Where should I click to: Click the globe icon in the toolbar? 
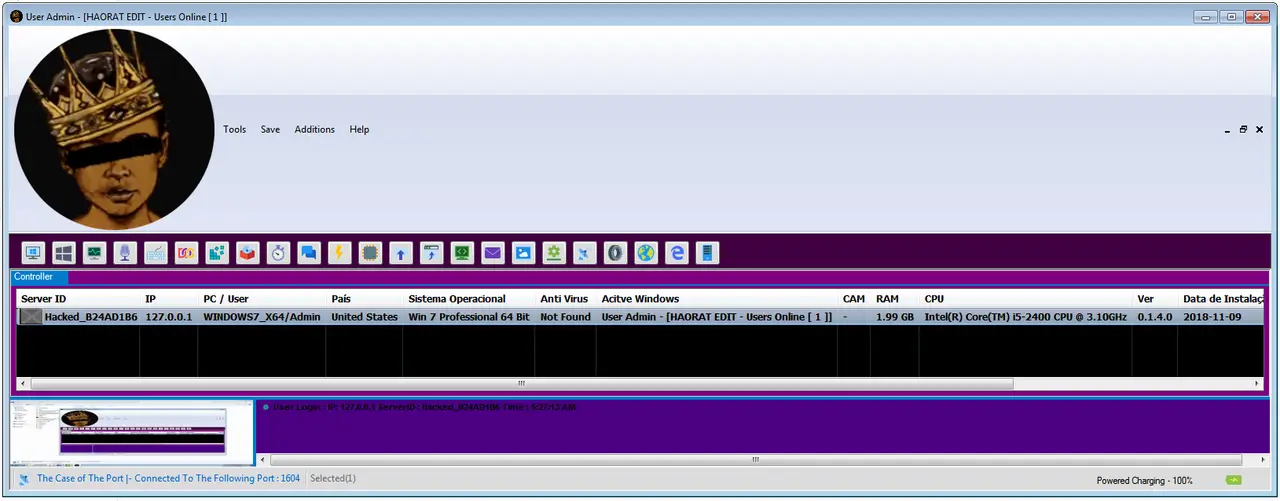tap(646, 253)
